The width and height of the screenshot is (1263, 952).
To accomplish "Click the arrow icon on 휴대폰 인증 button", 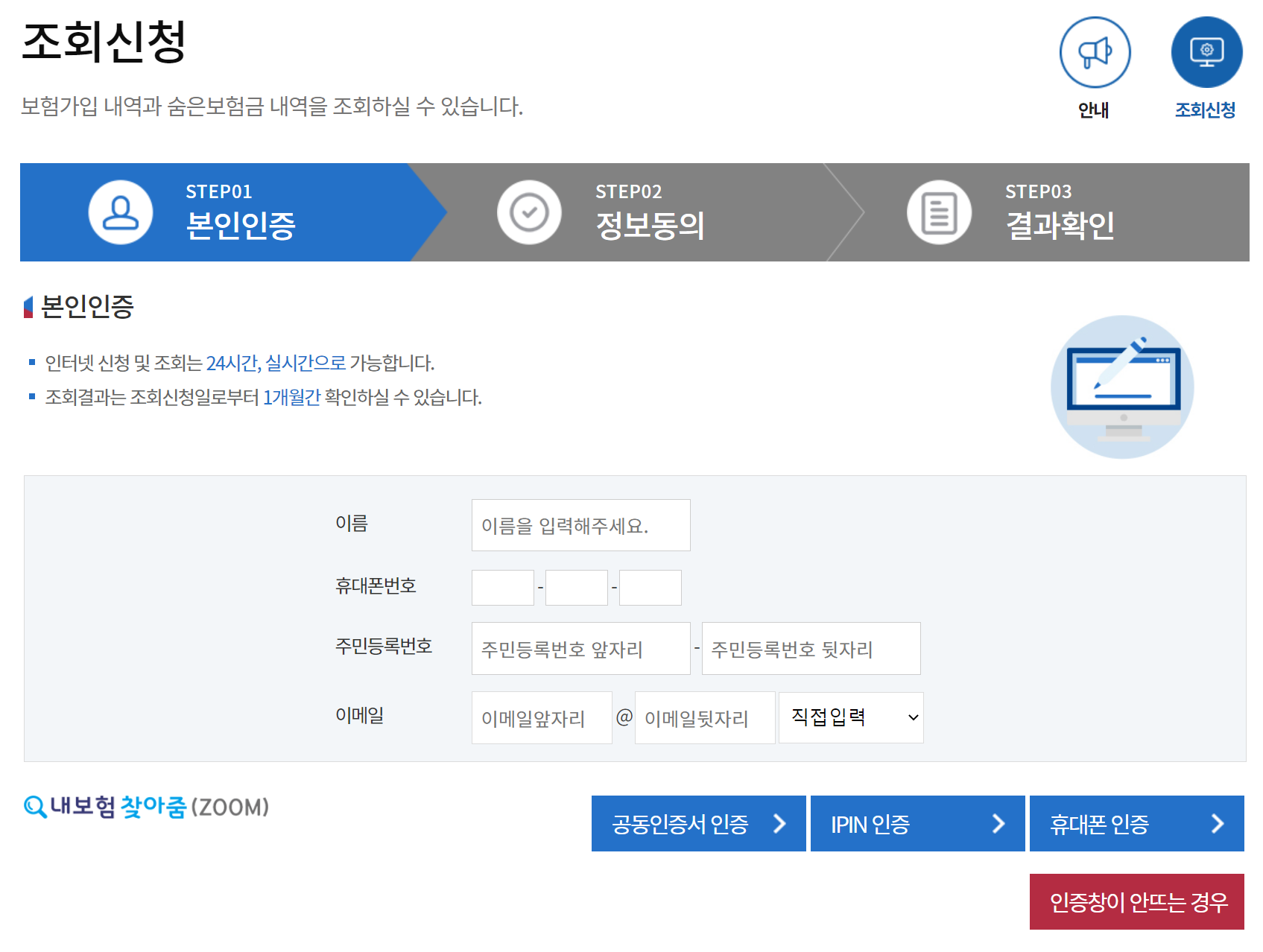I will point(1218,824).
